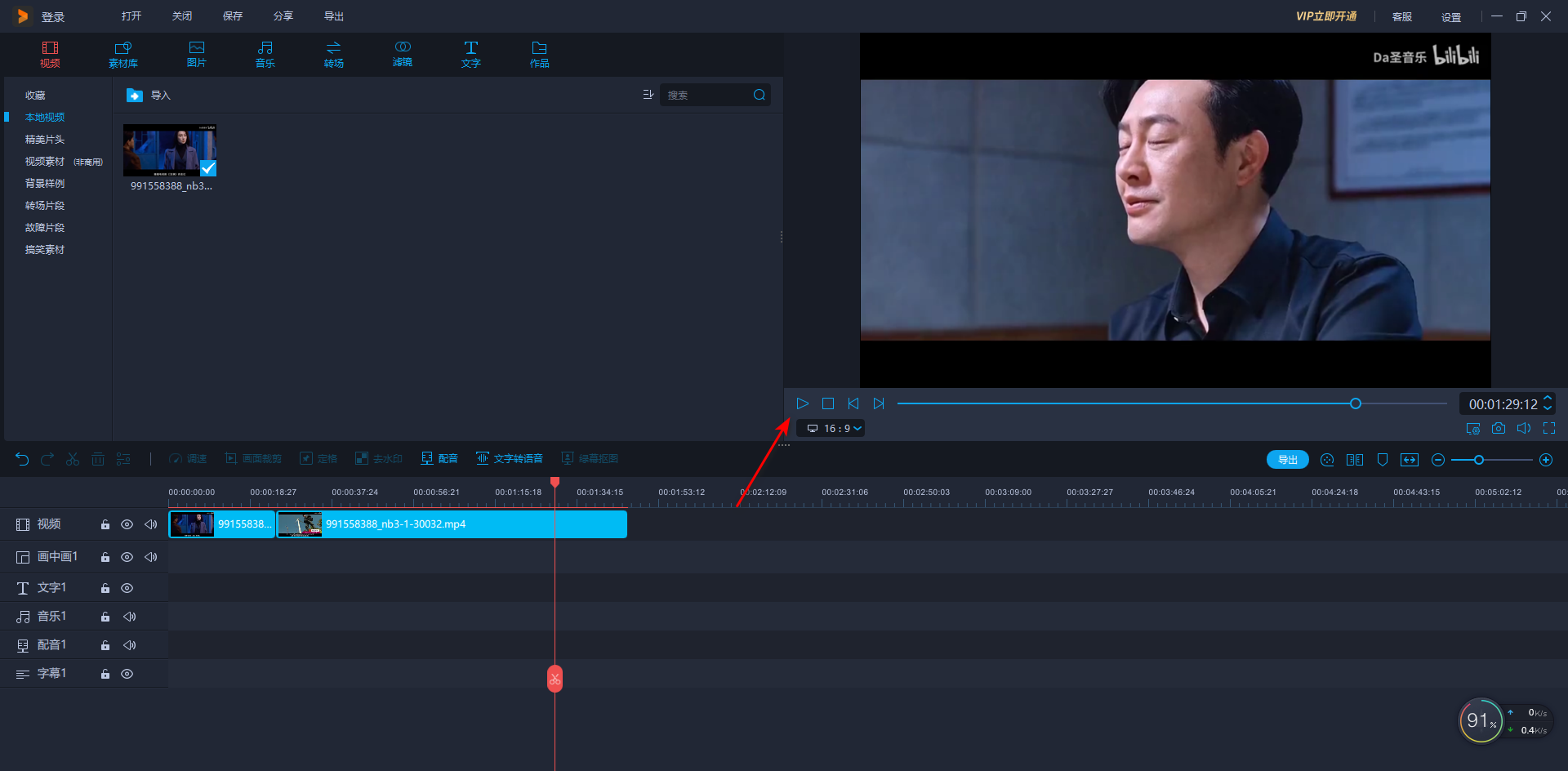Image resolution: width=1568 pixels, height=771 pixels.
Task: Select the scissors split tool
Action: tap(73, 459)
